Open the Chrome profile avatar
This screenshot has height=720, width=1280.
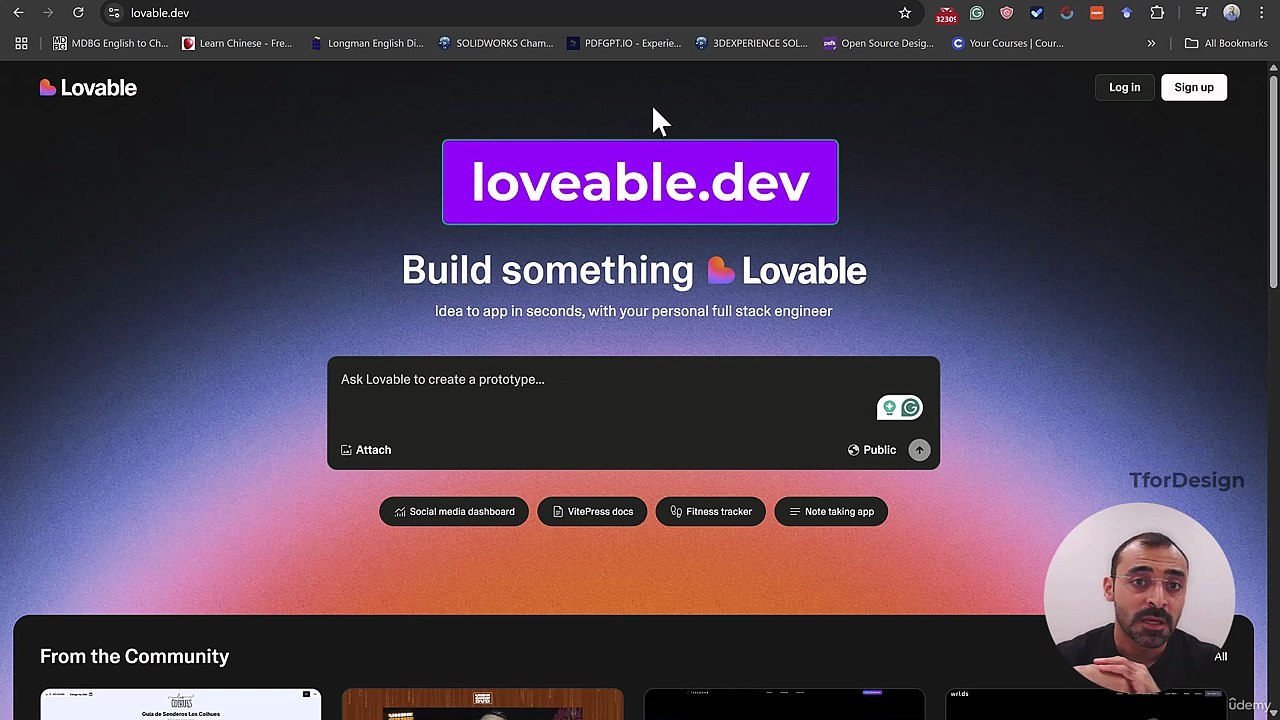point(1231,13)
